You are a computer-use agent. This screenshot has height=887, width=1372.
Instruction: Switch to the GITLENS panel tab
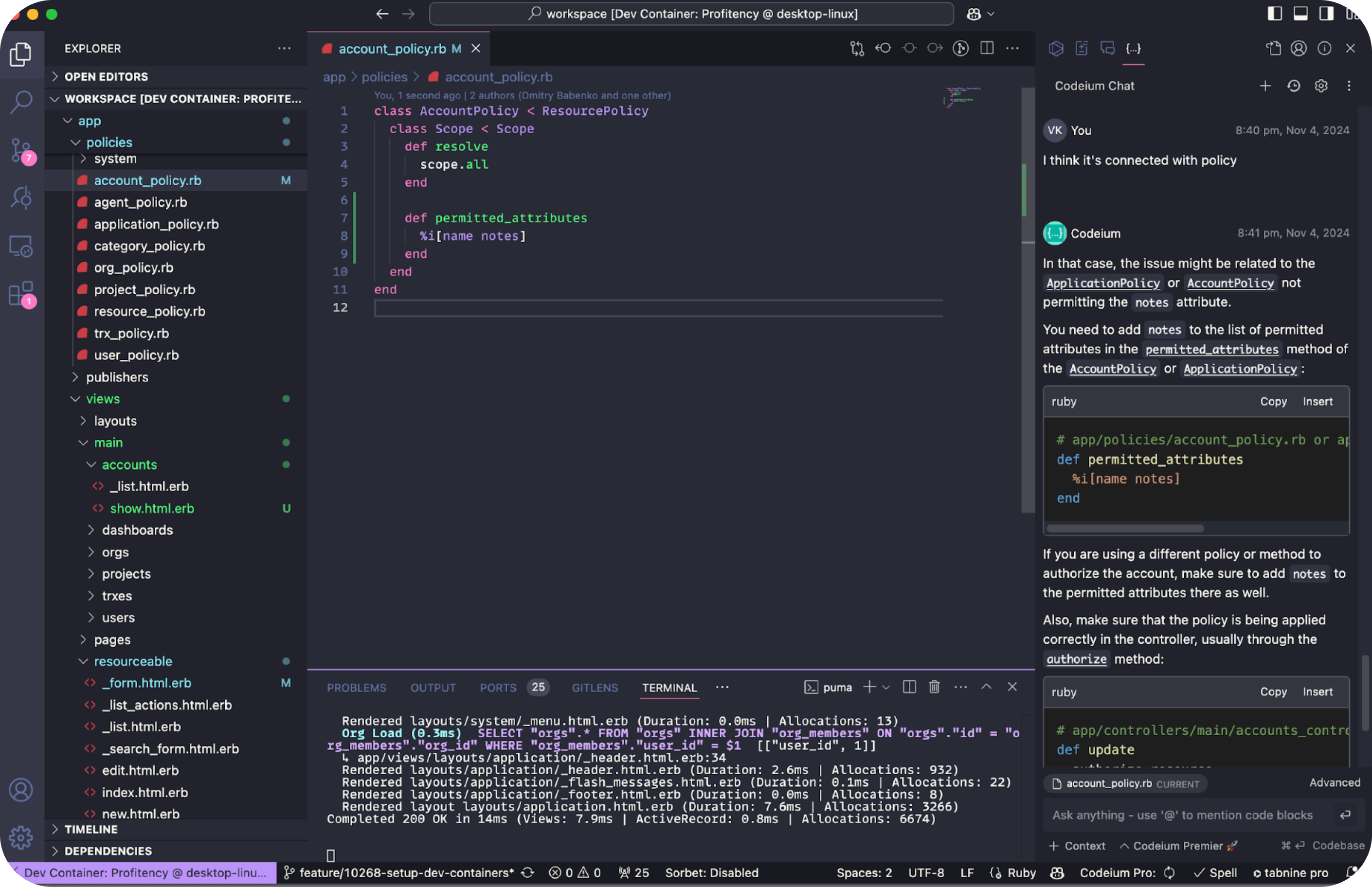coord(595,688)
